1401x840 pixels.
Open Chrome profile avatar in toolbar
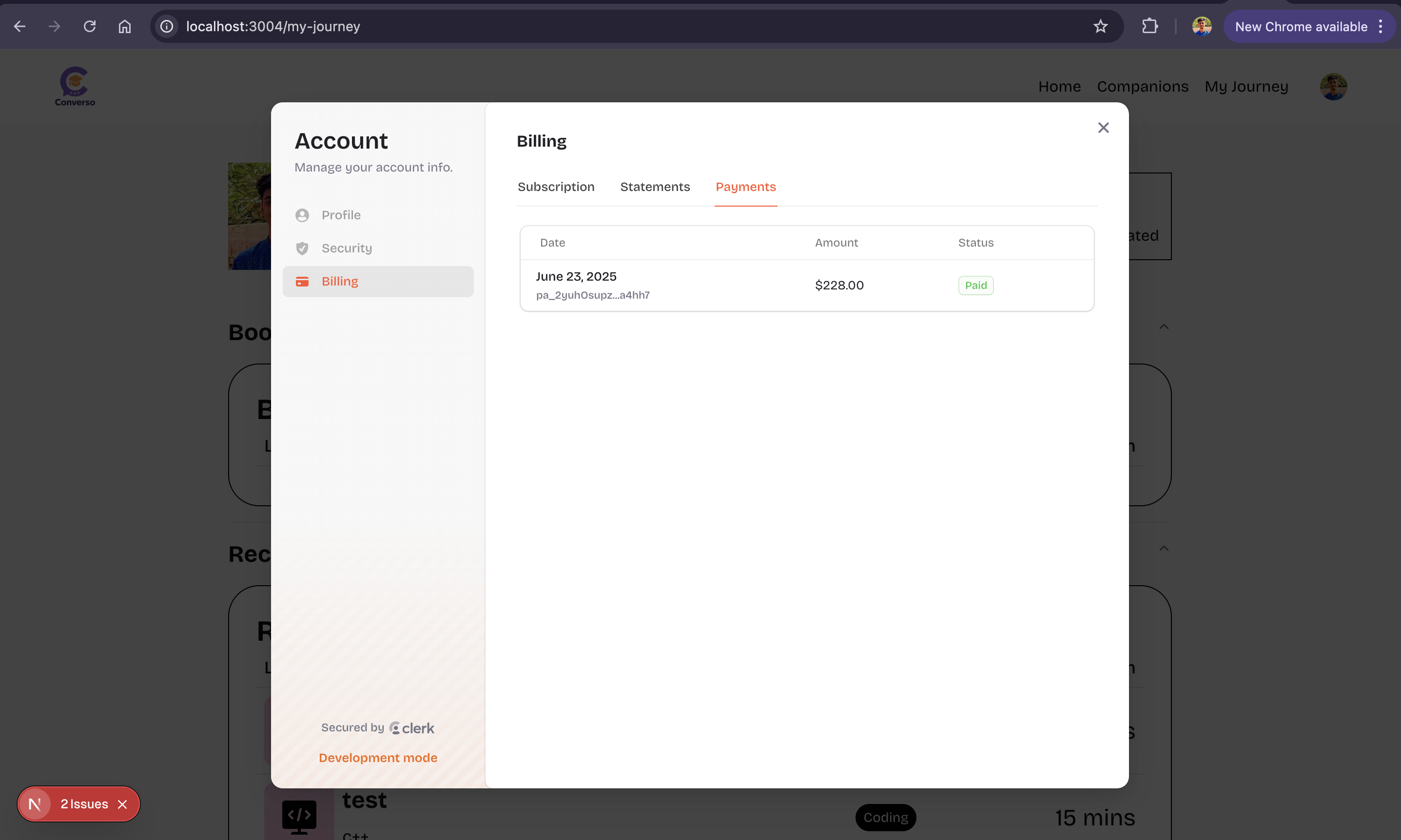coord(1201,27)
